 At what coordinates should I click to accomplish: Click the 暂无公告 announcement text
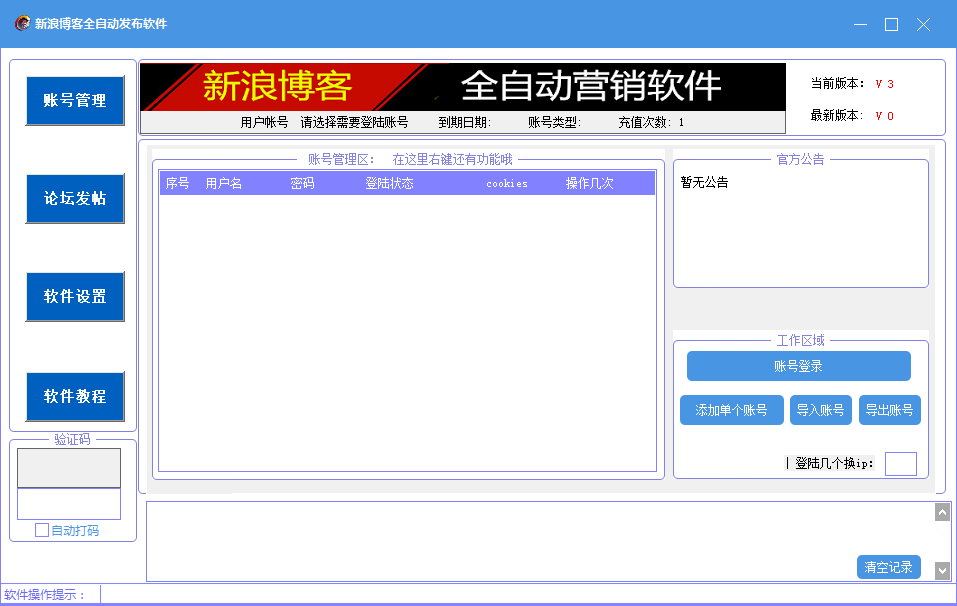coord(704,182)
